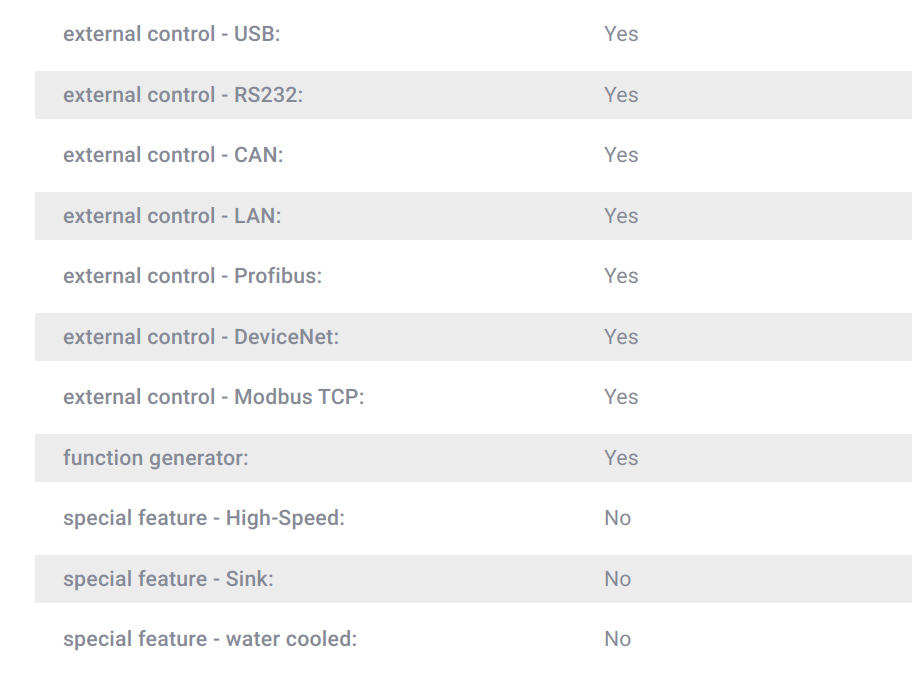Click the 'external control - RS232:' label
Image resolution: width=912 pixels, height=696 pixels.
[183, 95]
